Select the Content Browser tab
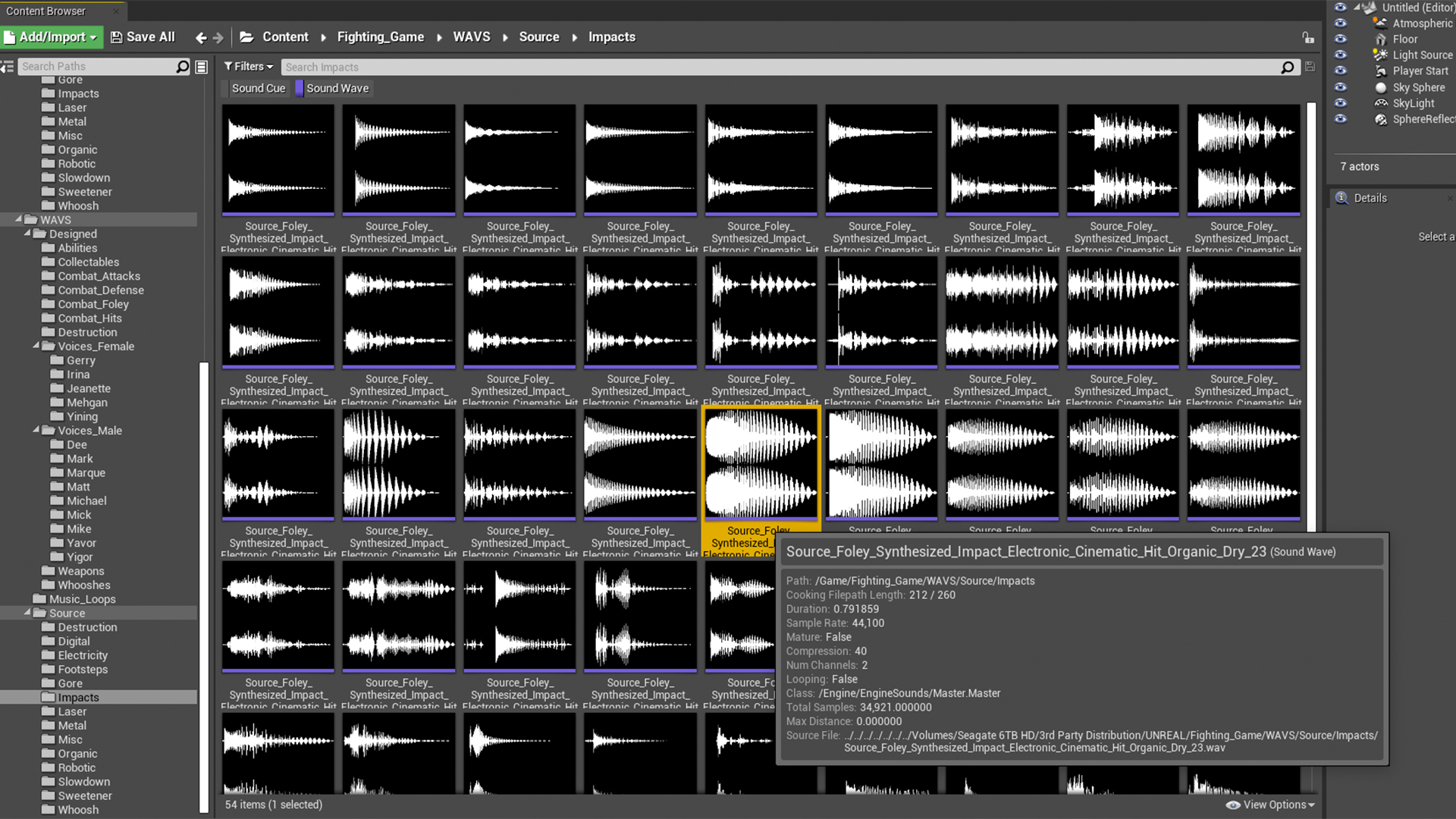Image resolution: width=1456 pixels, height=819 pixels. (46, 11)
